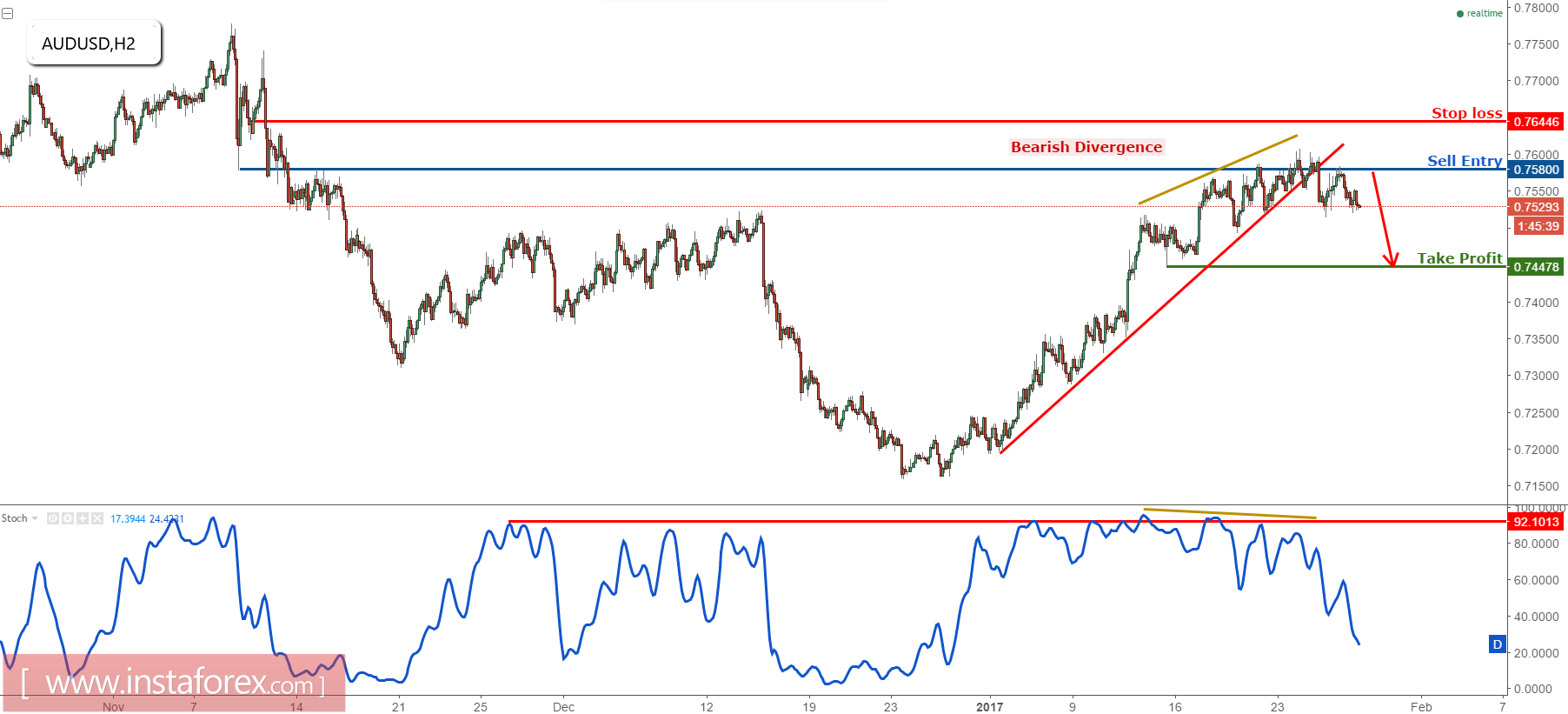The width and height of the screenshot is (1568, 714).
Task: Collapse the chart legend minus box top-left
Action: (x=7, y=14)
